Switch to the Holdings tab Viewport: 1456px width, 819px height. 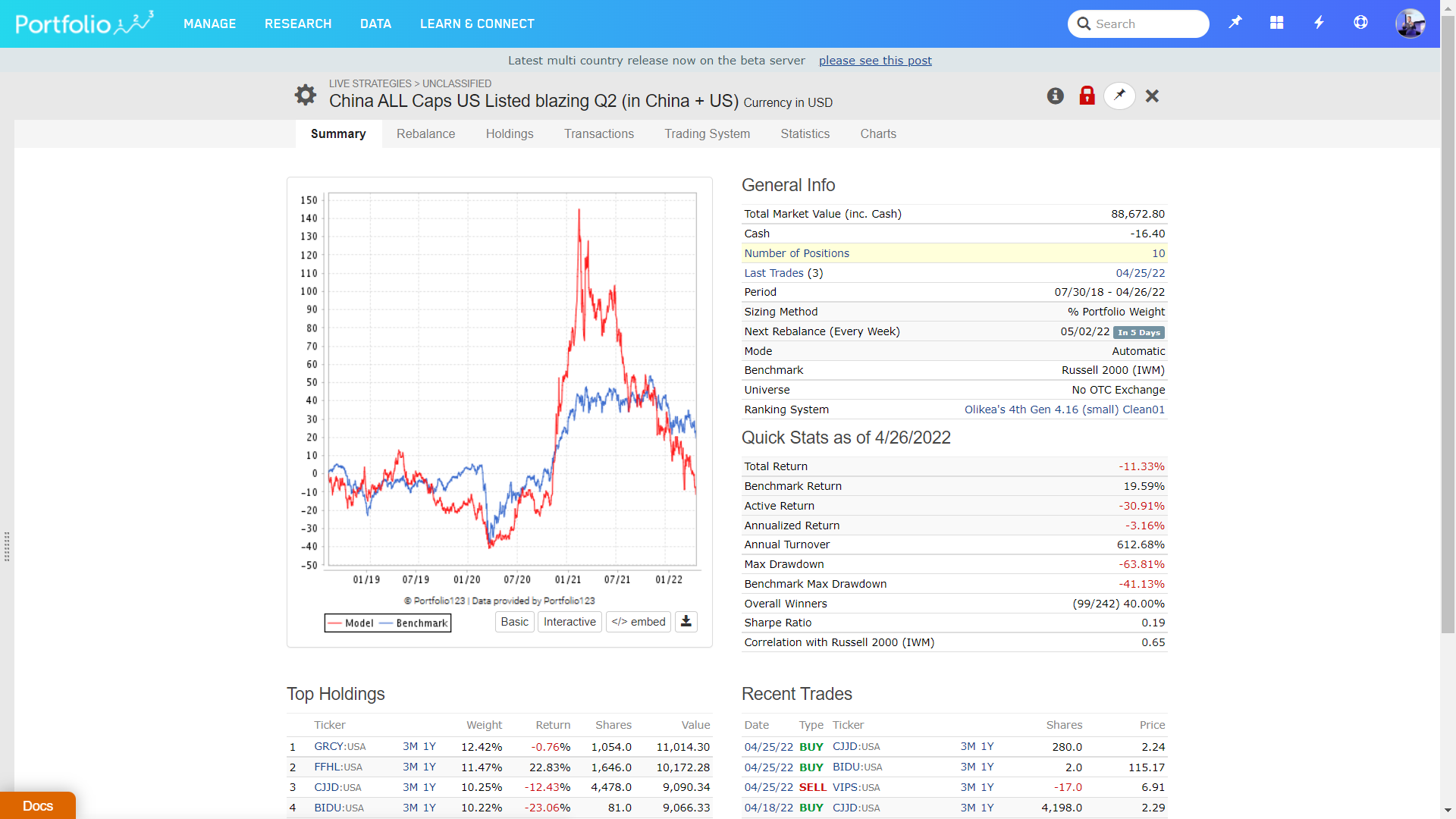coord(510,133)
